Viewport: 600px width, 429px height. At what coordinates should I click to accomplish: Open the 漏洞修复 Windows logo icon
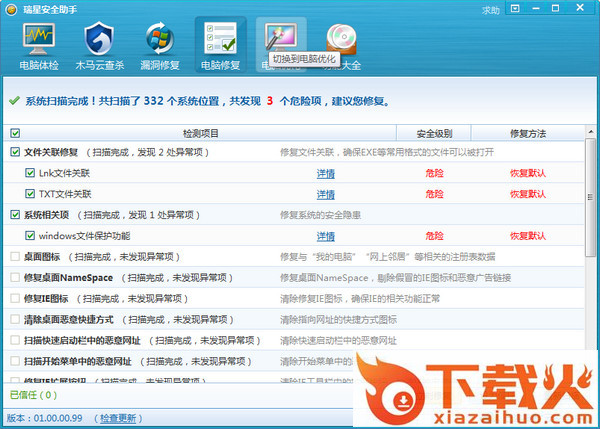coord(160,39)
